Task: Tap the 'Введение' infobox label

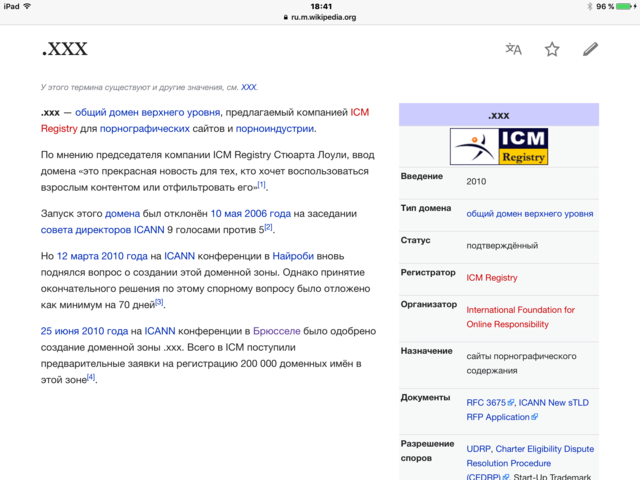Action: [422, 176]
